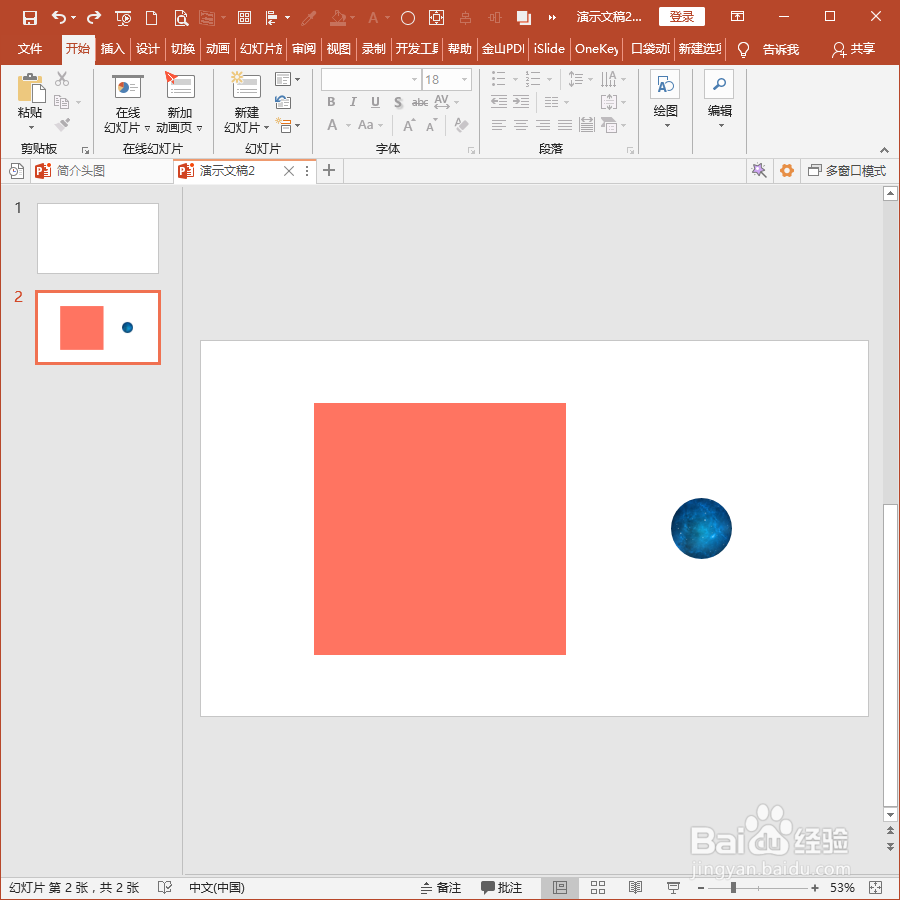Click the oval shape icon in the quick access toolbar
900x900 pixels.
pyautogui.click(x=408, y=18)
